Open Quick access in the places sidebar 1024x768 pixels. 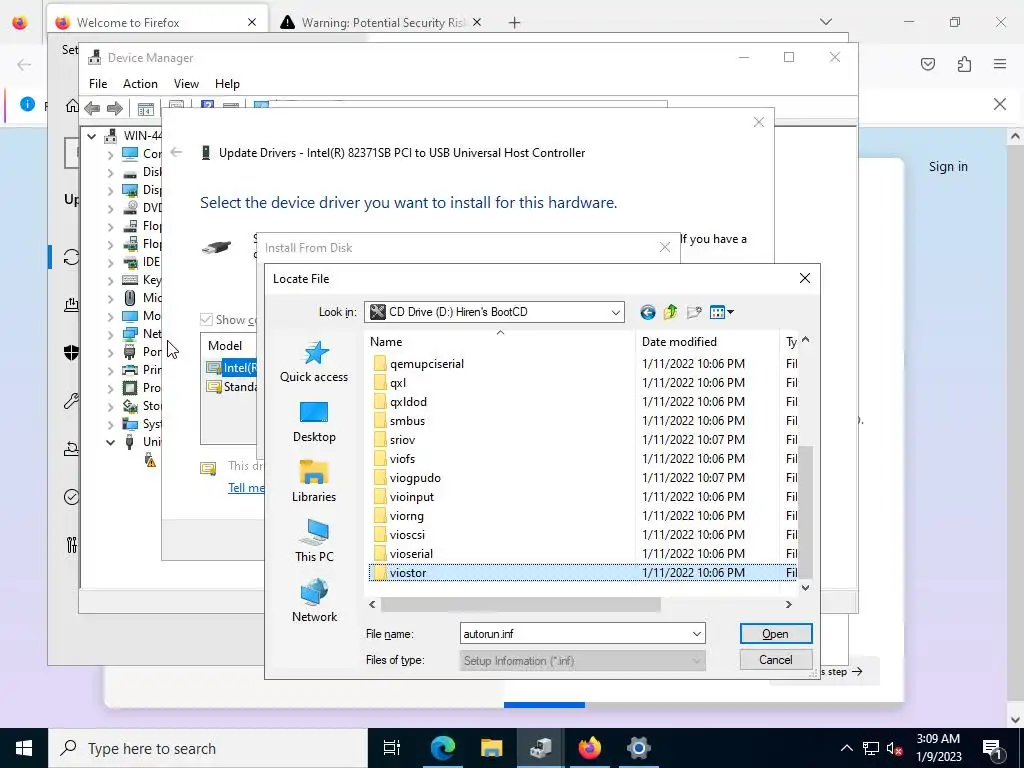pyautogui.click(x=314, y=362)
